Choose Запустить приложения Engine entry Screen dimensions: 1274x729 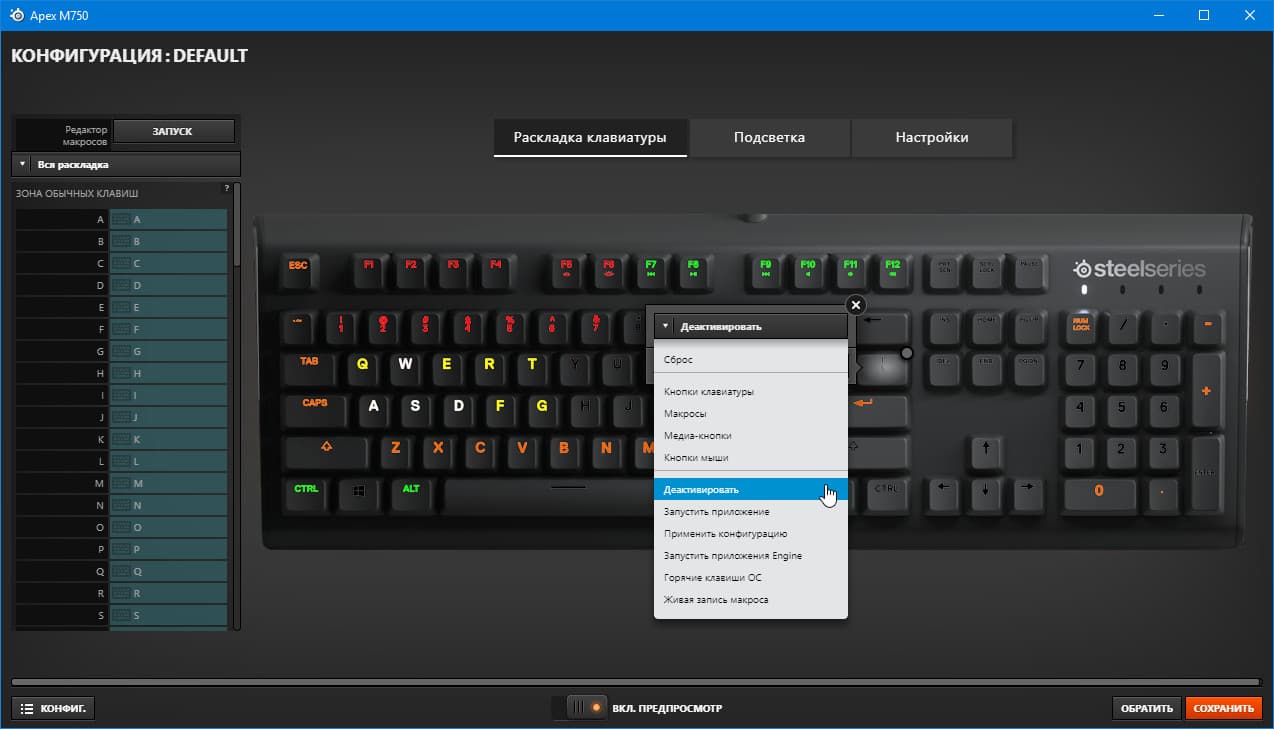(x=751, y=555)
